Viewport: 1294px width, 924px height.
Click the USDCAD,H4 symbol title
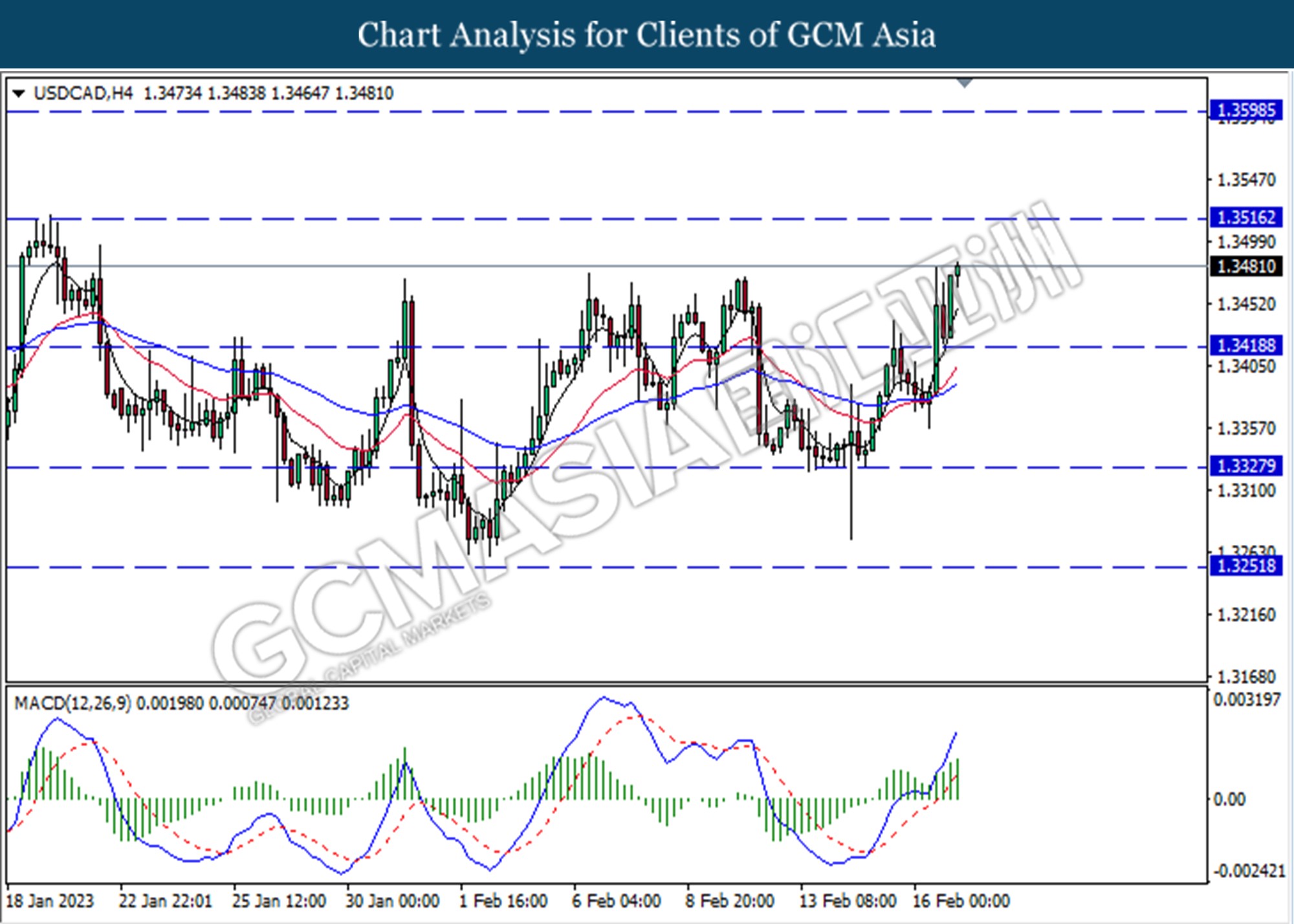click(x=83, y=93)
